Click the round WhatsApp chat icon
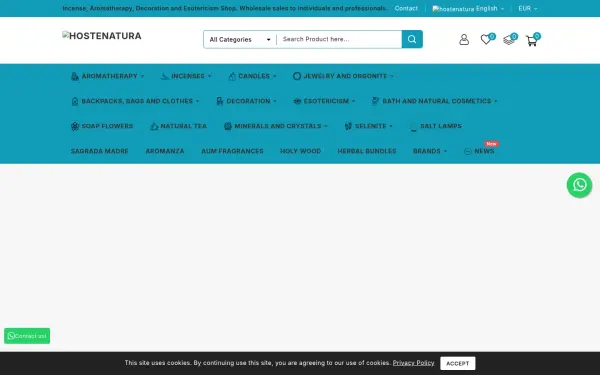The width and height of the screenshot is (600, 375). click(579, 185)
